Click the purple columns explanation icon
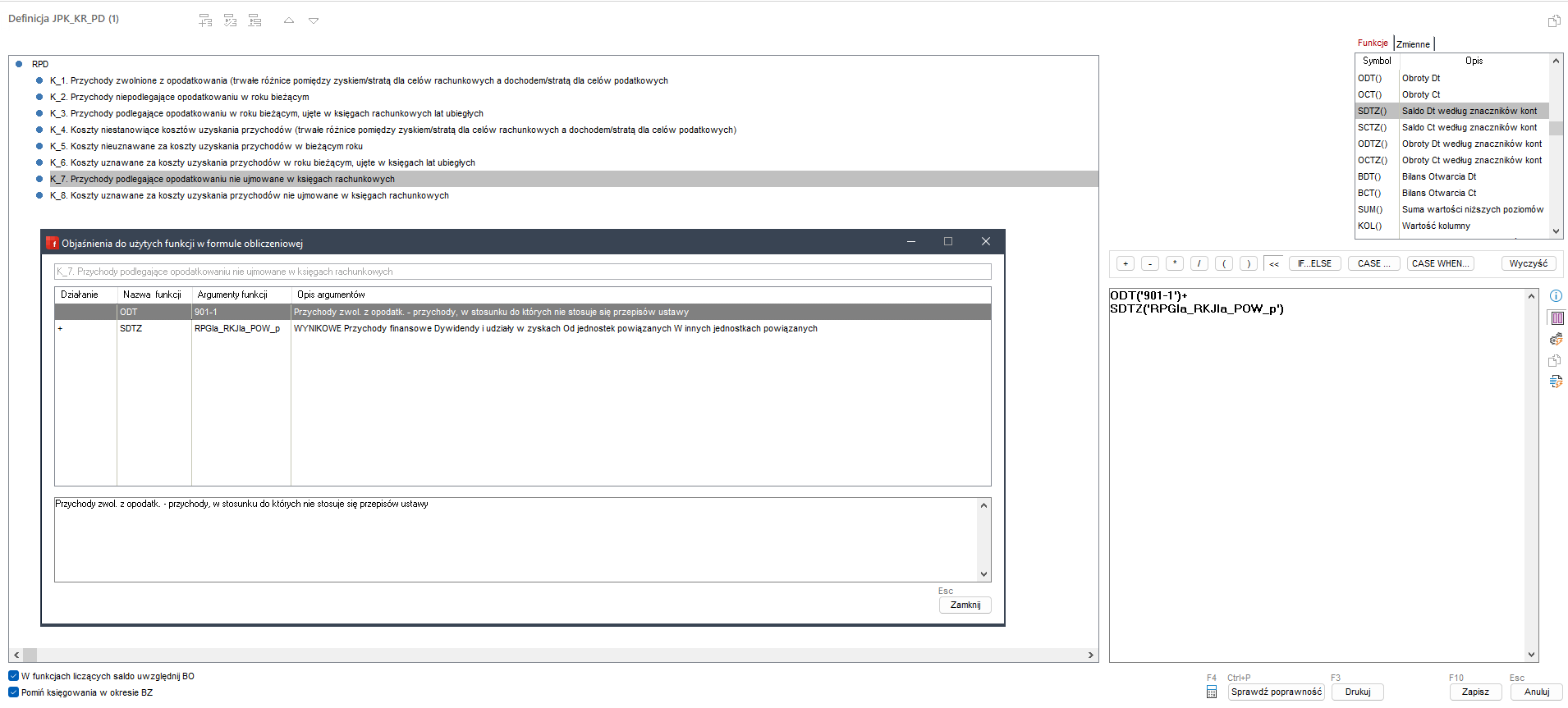 1556,318
